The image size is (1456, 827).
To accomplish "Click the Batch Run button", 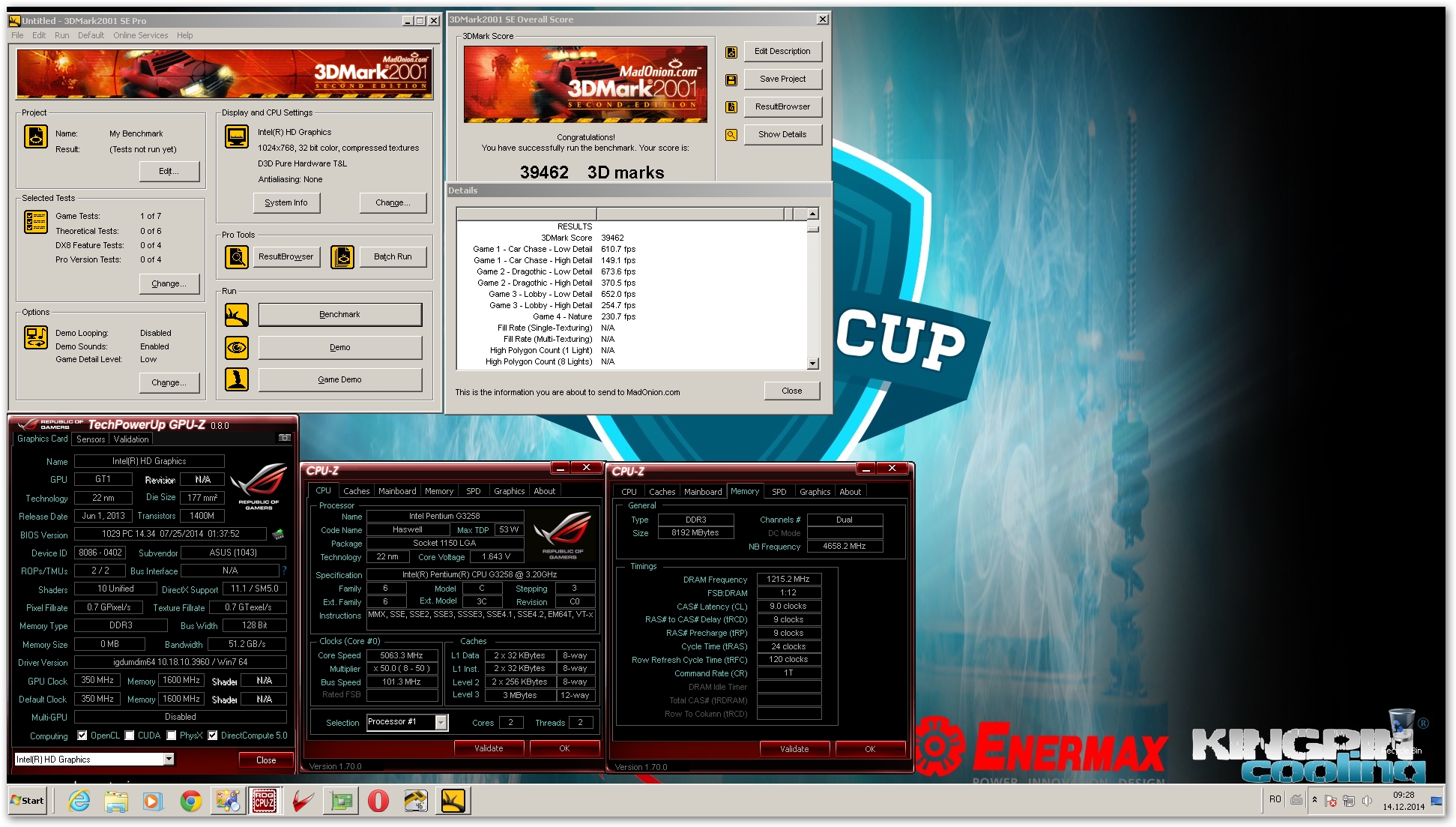I will 393,257.
